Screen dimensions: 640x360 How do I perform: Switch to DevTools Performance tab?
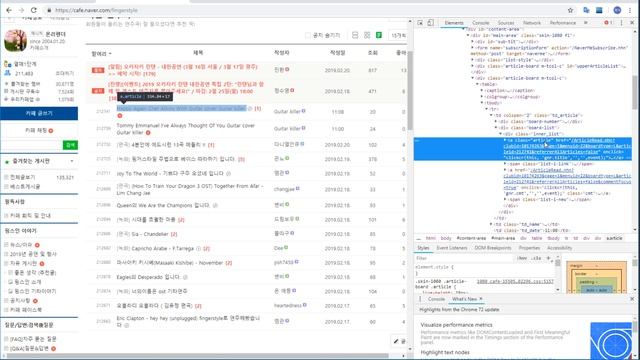coord(563,23)
